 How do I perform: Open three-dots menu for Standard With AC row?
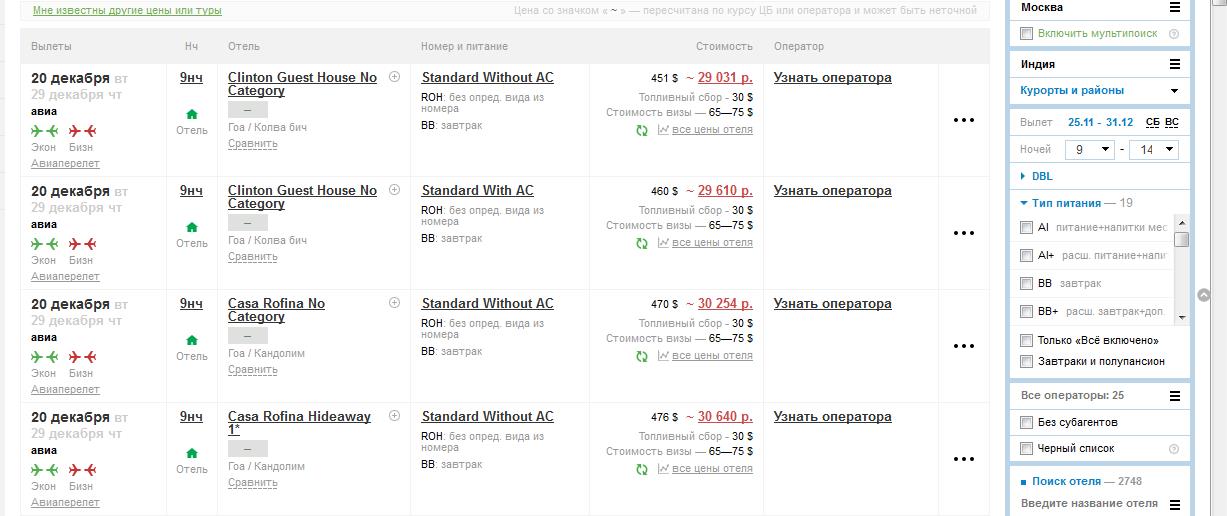tap(963, 233)
